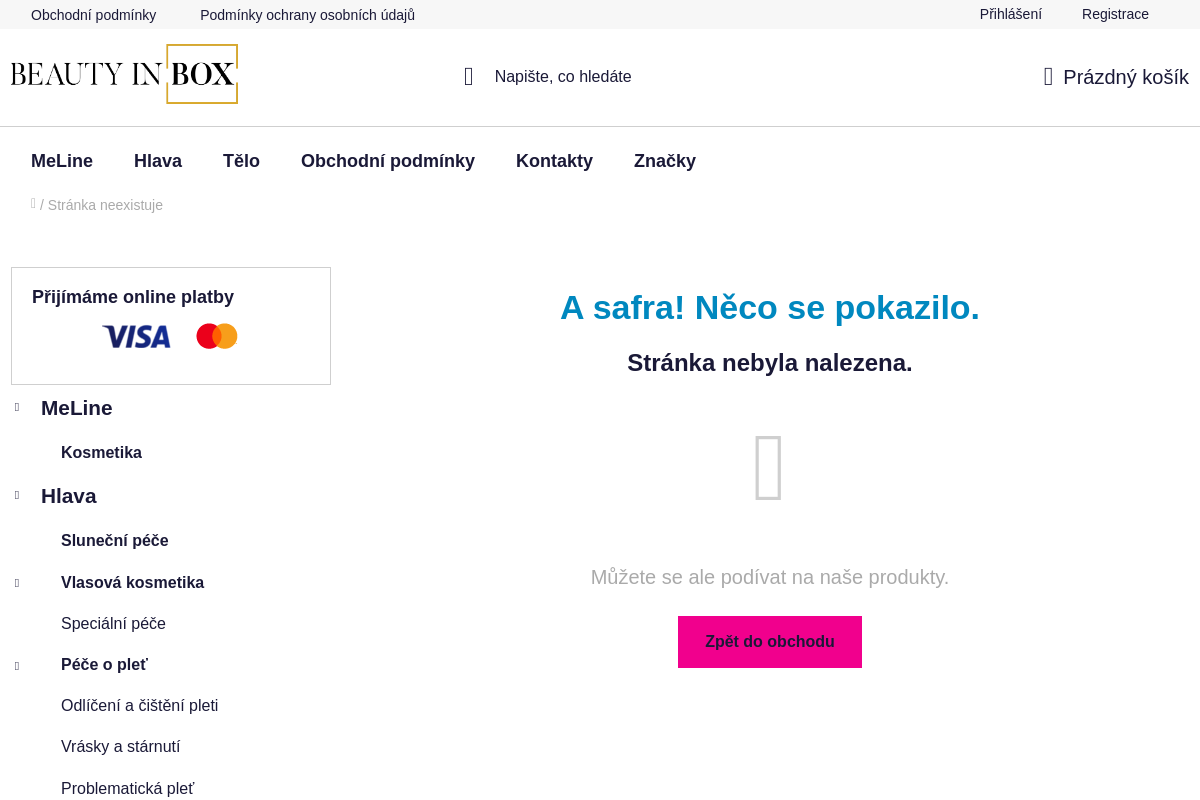This screenshot has width=1200, height=800.
Task: Click the Visa payment icon
Action: (x=136, y=336)
